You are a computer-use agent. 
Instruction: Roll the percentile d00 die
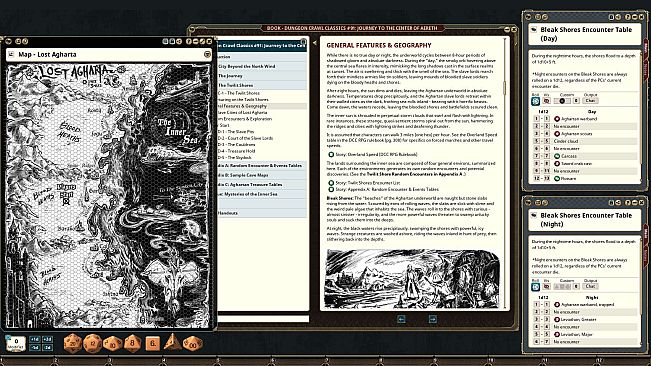[193, 343]
